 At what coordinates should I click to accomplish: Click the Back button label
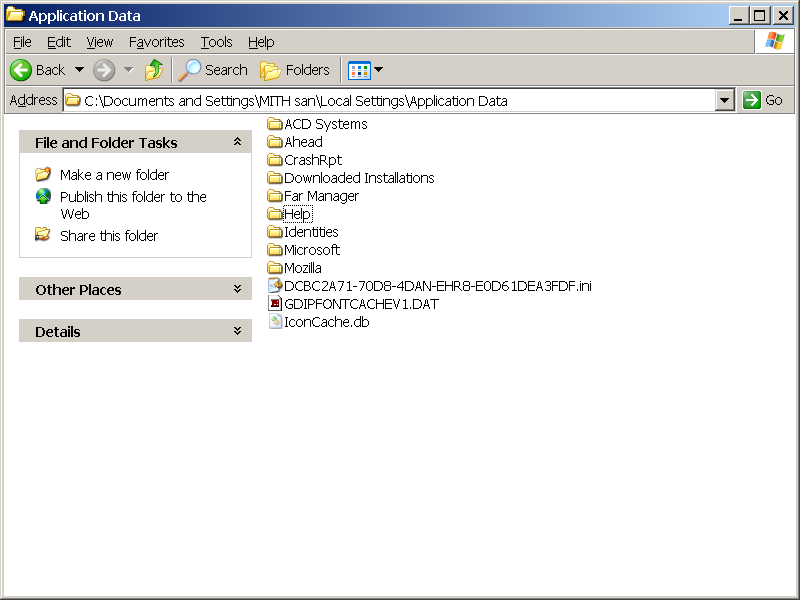(51, 70)
